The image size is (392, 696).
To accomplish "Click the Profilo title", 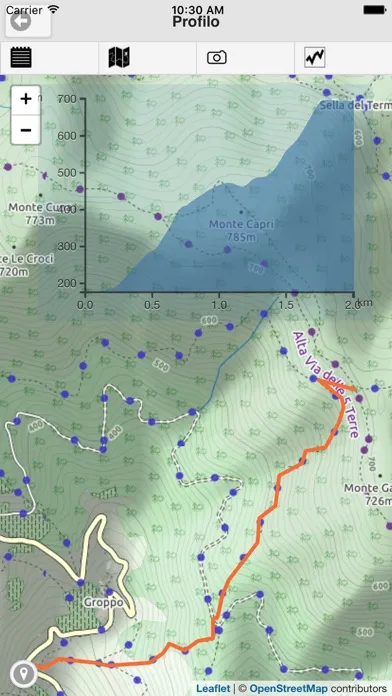I will click(x=196, y=22).
